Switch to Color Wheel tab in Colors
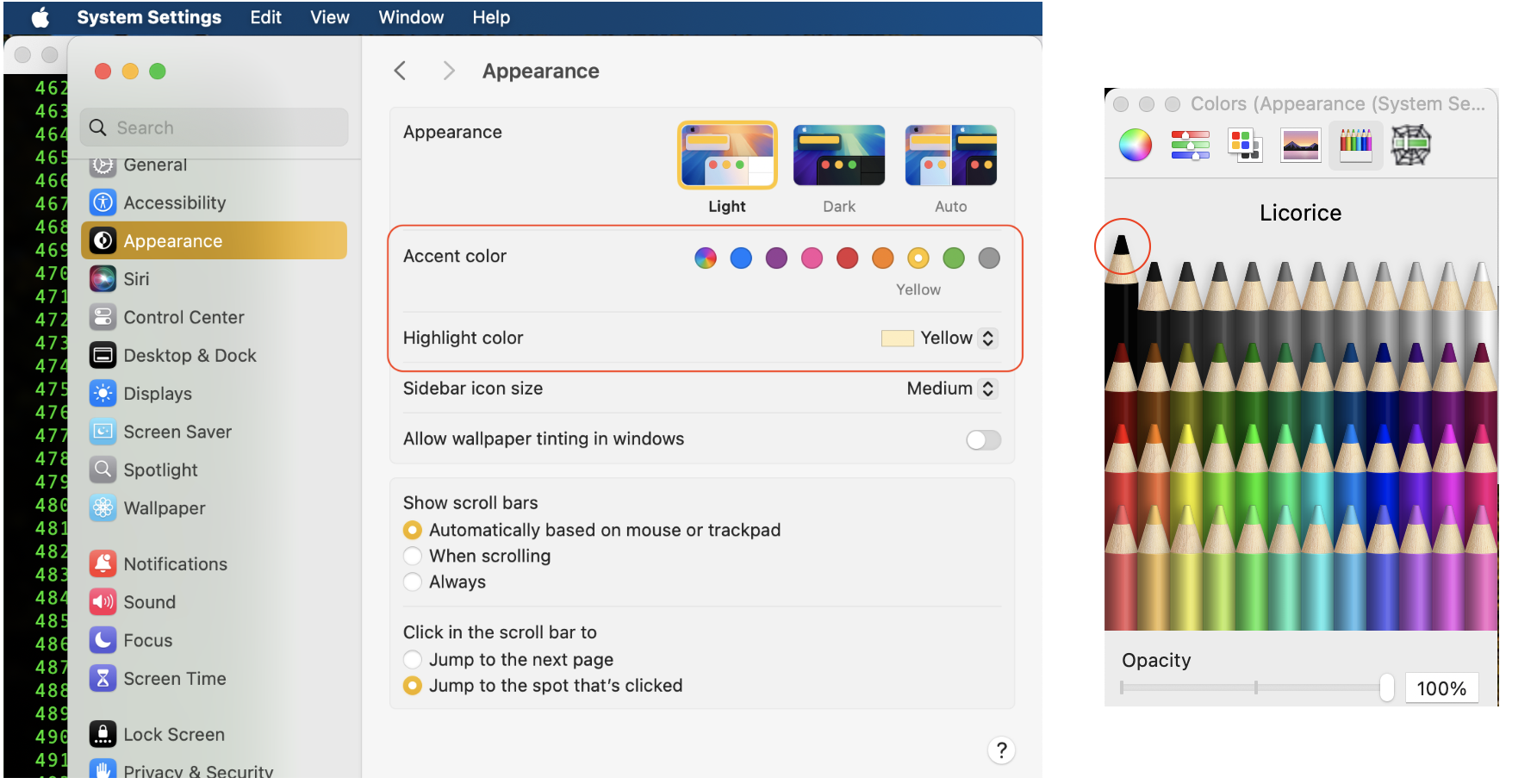The height and width of the screenshot is (784, 1537). [x=1136, y=145]
